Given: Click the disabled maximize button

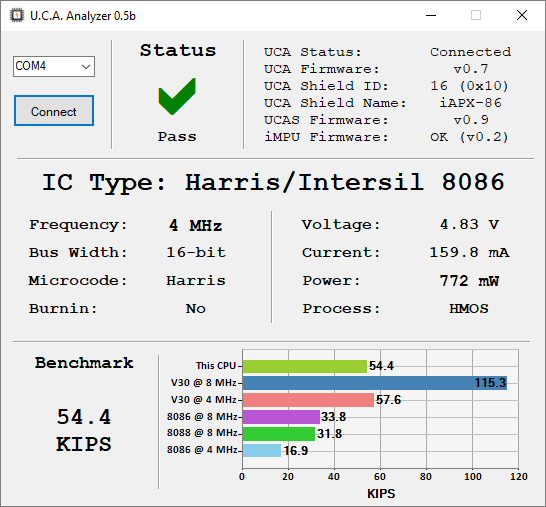Looking at the screenshot, I should tap(476, 15).
